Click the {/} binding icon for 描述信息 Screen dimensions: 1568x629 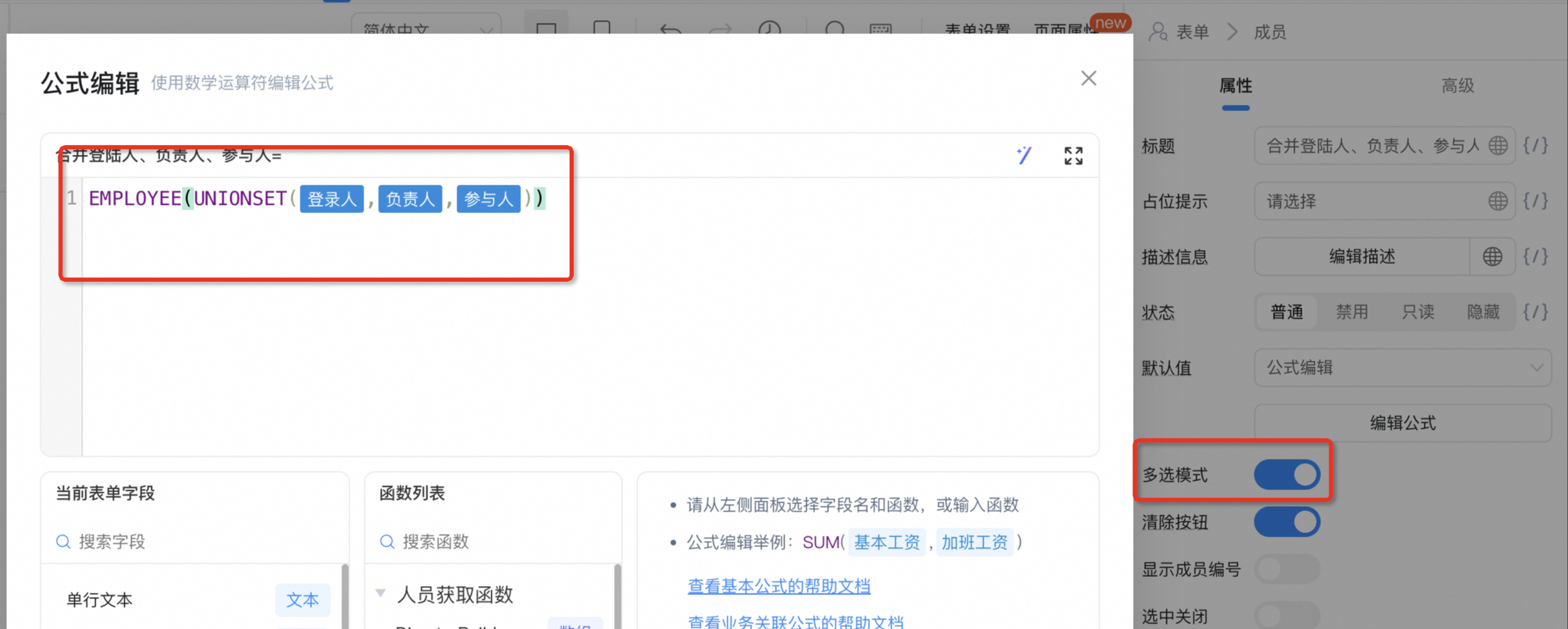coord(1536,257)
